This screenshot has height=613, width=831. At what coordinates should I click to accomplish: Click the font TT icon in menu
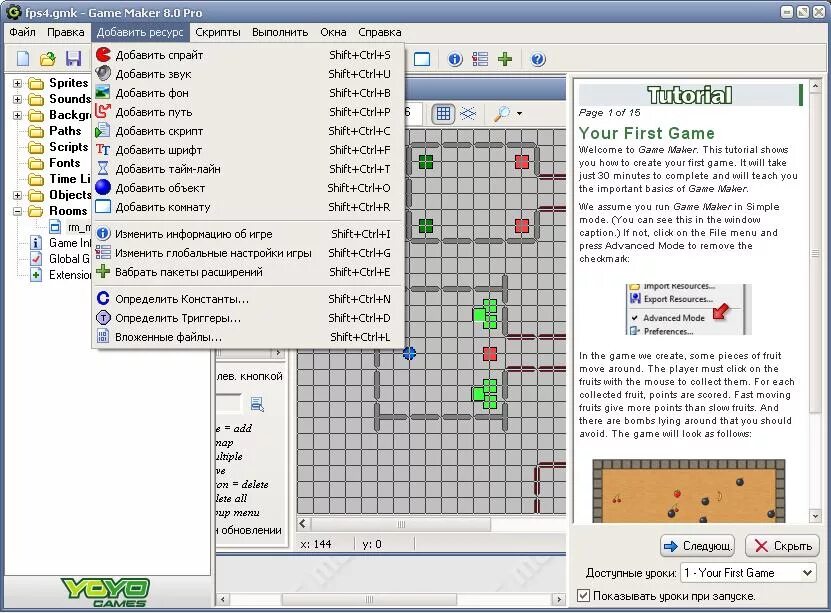[x=103, y=150]
